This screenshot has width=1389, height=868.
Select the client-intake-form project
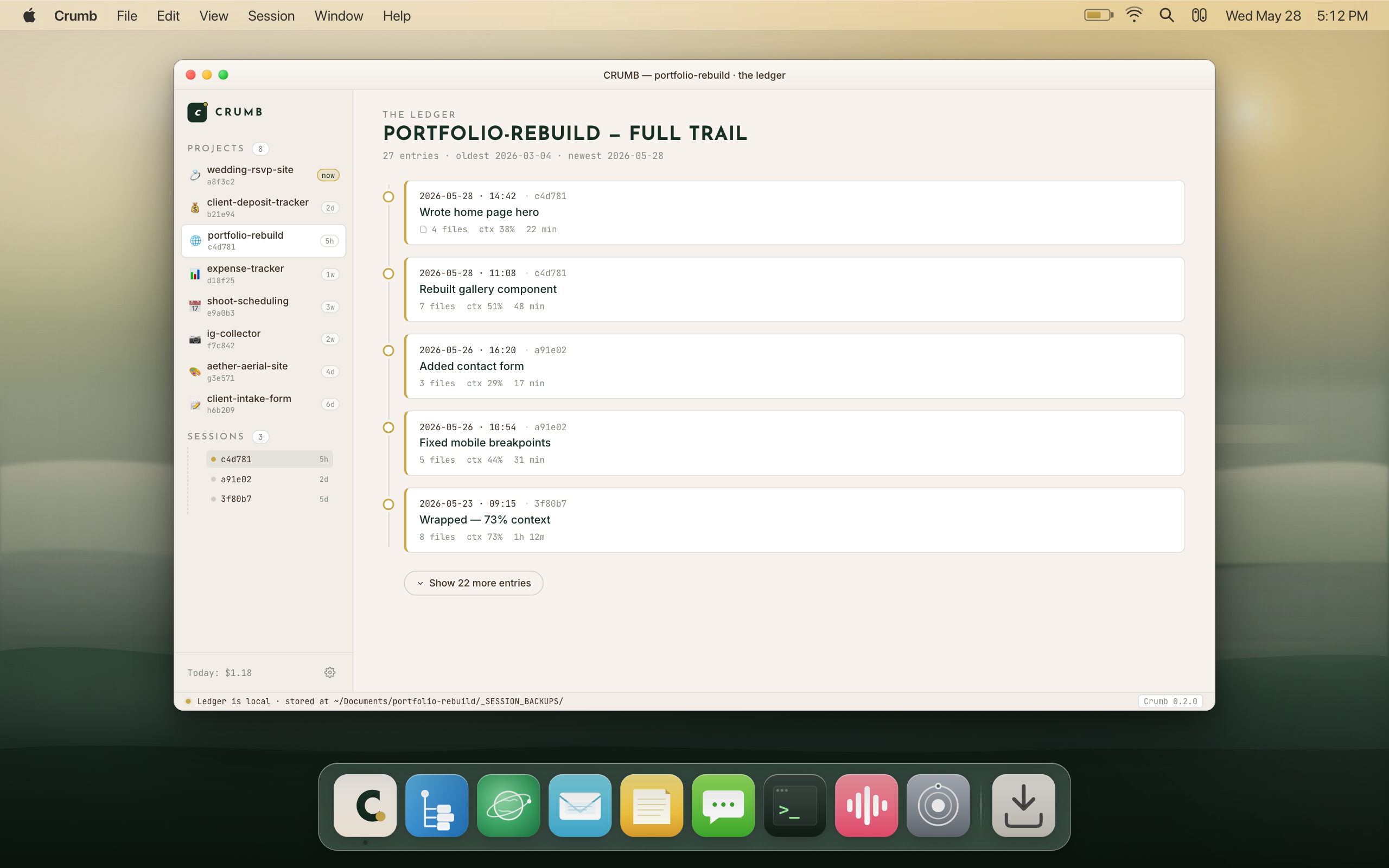pyautogui.click(x=264, y=405)
